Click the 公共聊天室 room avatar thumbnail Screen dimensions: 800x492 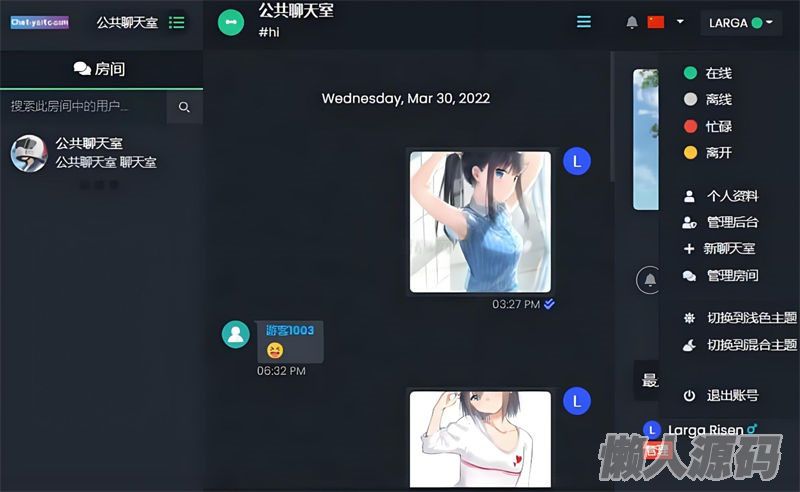[29, 153]
